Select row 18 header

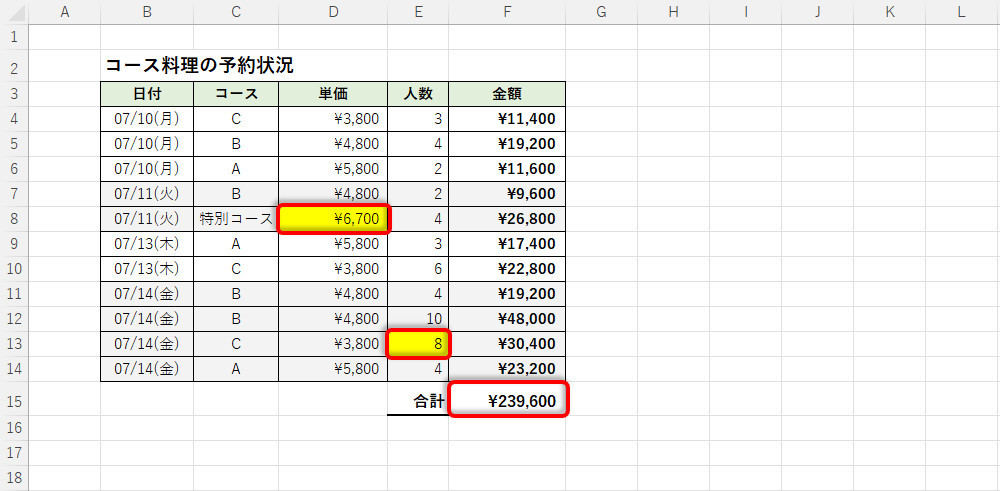[14, 478]
